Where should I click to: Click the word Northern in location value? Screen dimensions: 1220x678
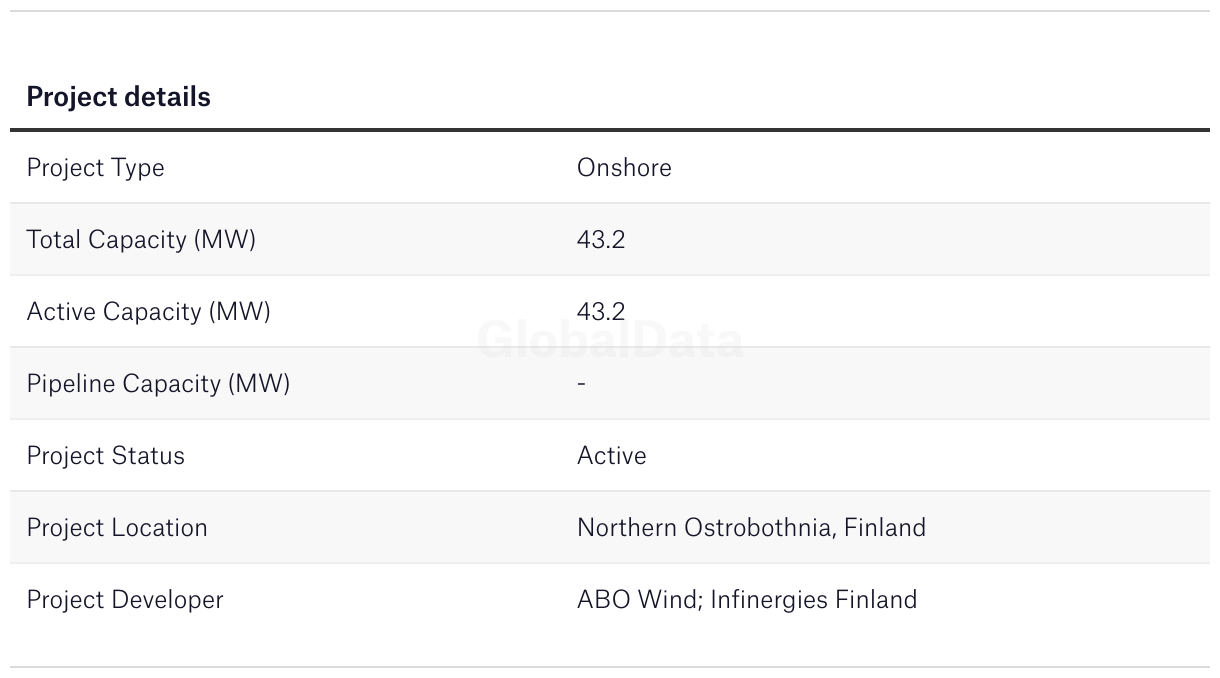click(627, 528)
